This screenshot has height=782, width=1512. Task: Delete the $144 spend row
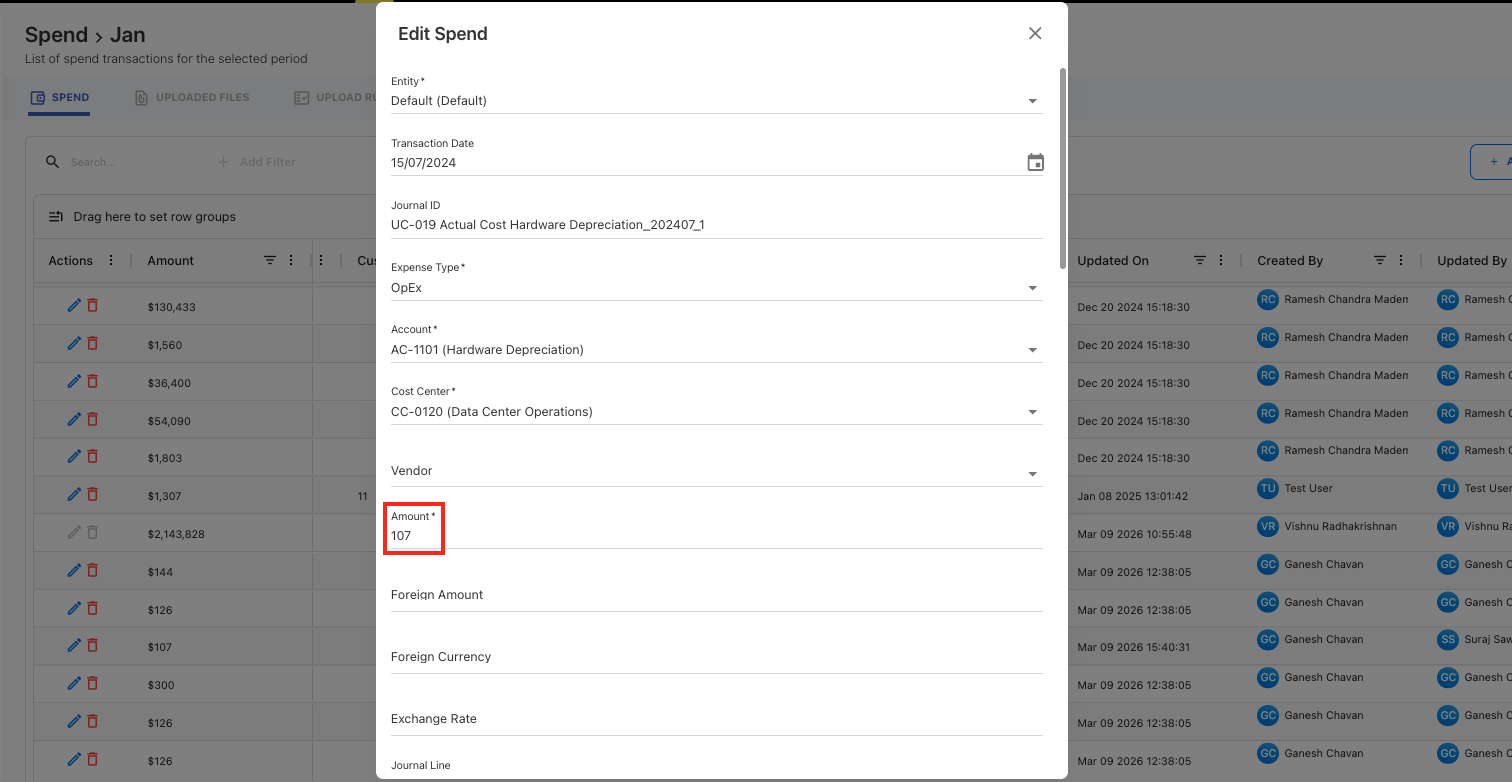pyautogui.click(x=93, y=571)
